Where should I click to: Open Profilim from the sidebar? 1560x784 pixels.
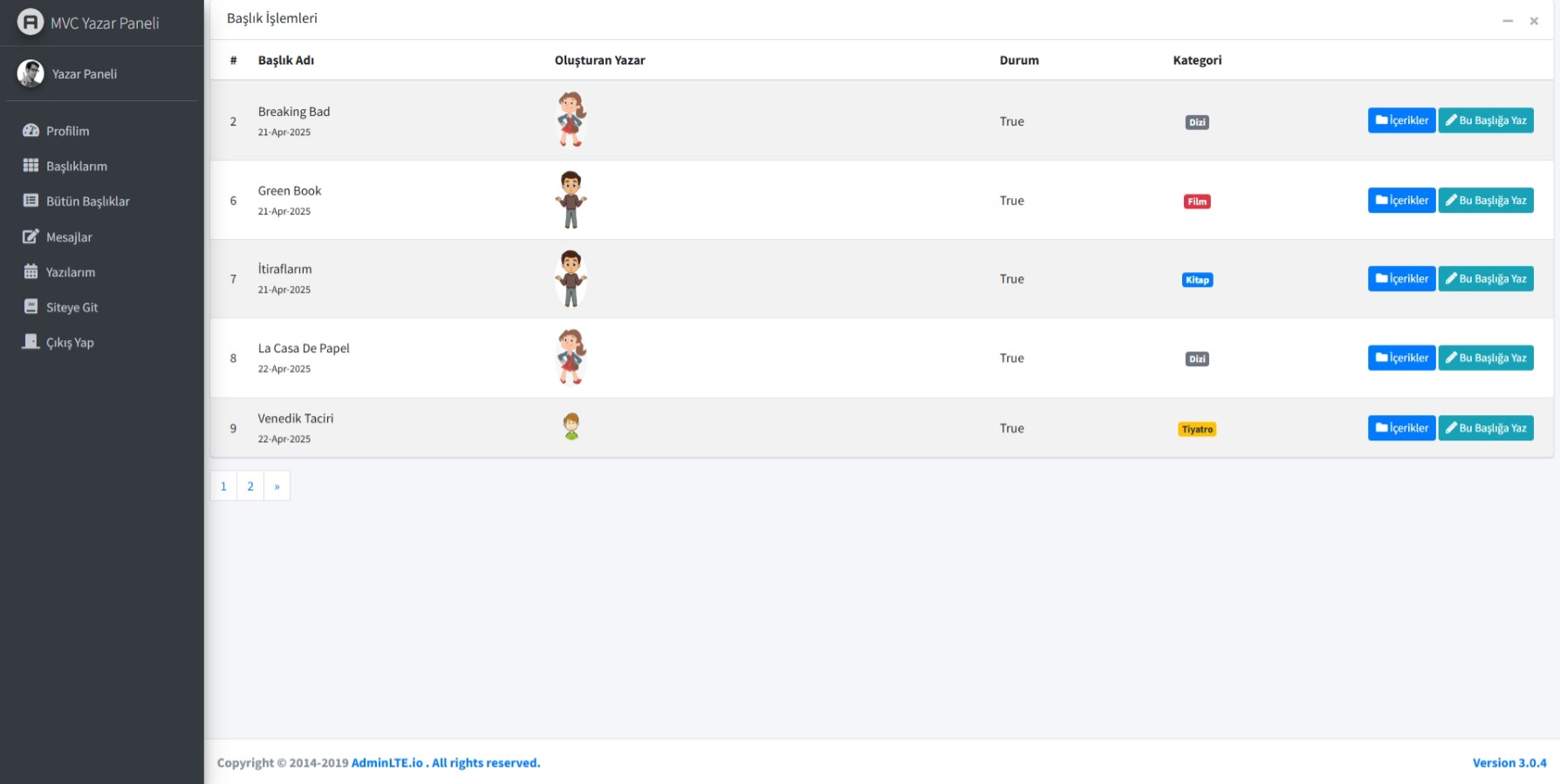click(67, 131)
